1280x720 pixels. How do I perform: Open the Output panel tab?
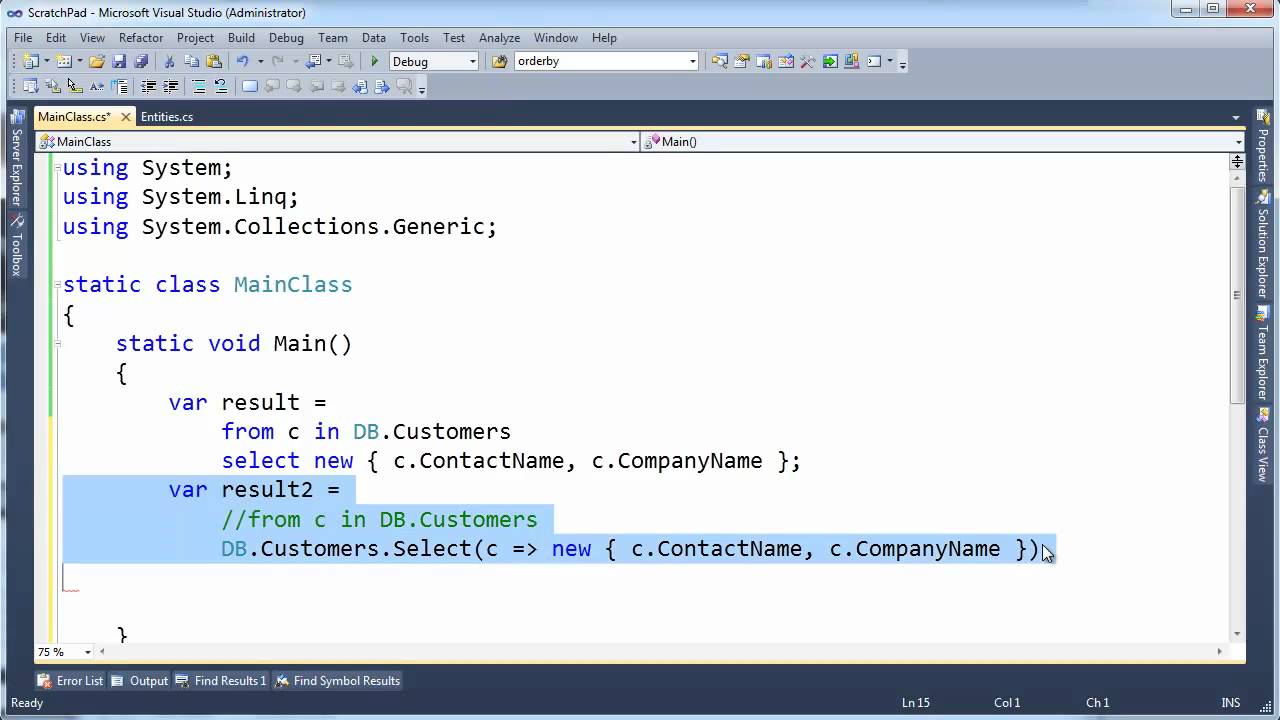140,680
